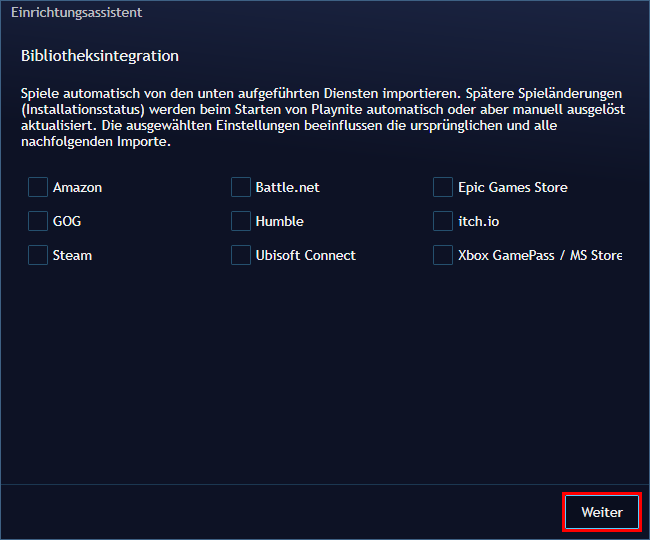Viewport: 650px width, 540px height.
Task: Click the "Battle.net" label text
Action: point(287,188)
